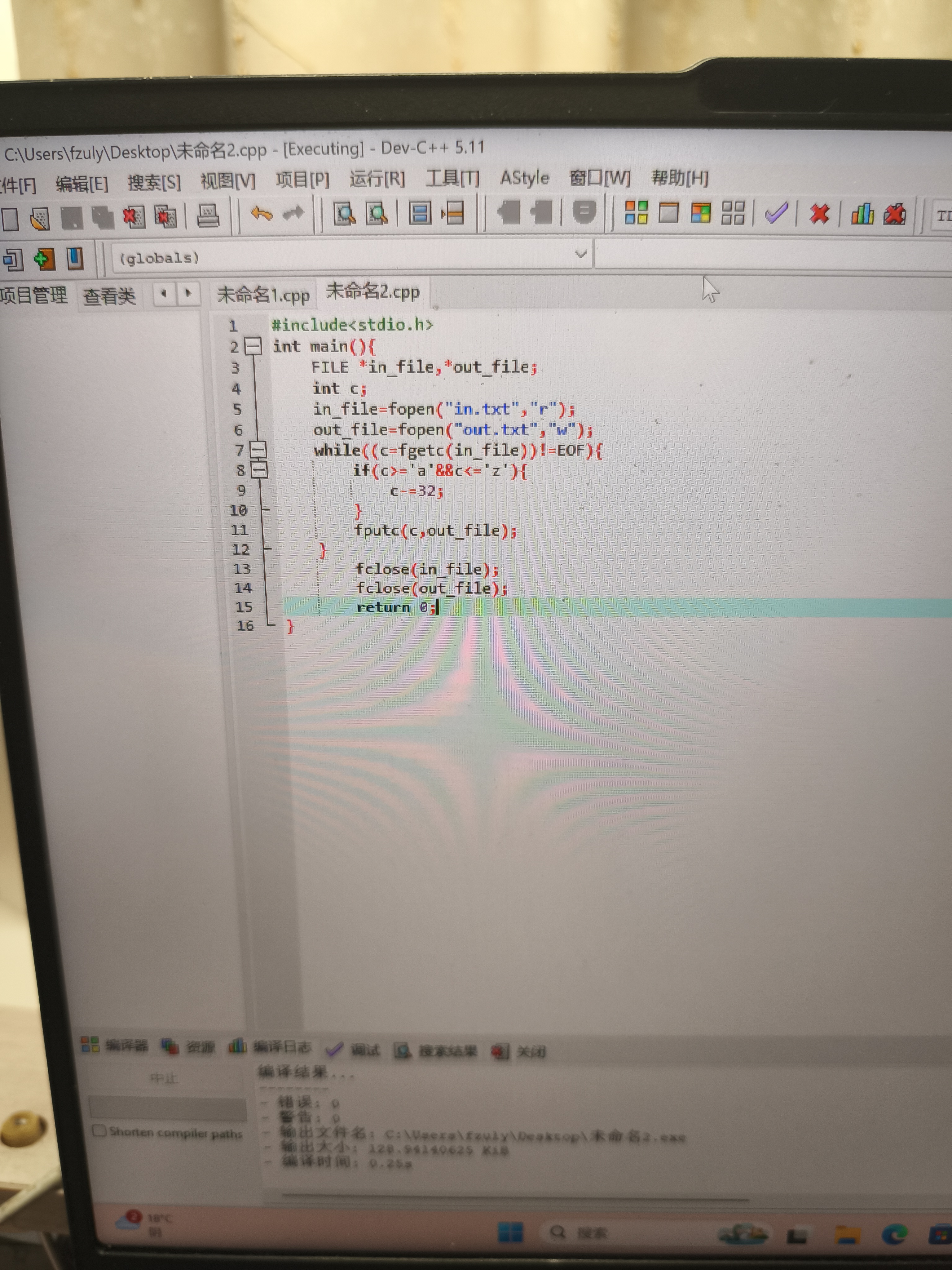Image resolution: width=952 pixels, height=1270 pixels.
Task: Click the Profile analysis bar chart icon
Action: [x=862, y=214]
